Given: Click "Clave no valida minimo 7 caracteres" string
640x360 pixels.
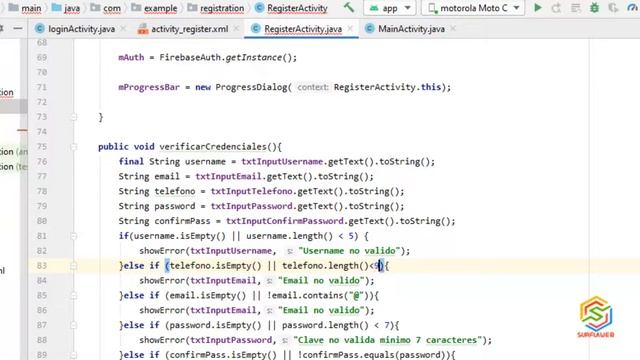Looking at the screenshot, I should point(387,340).
